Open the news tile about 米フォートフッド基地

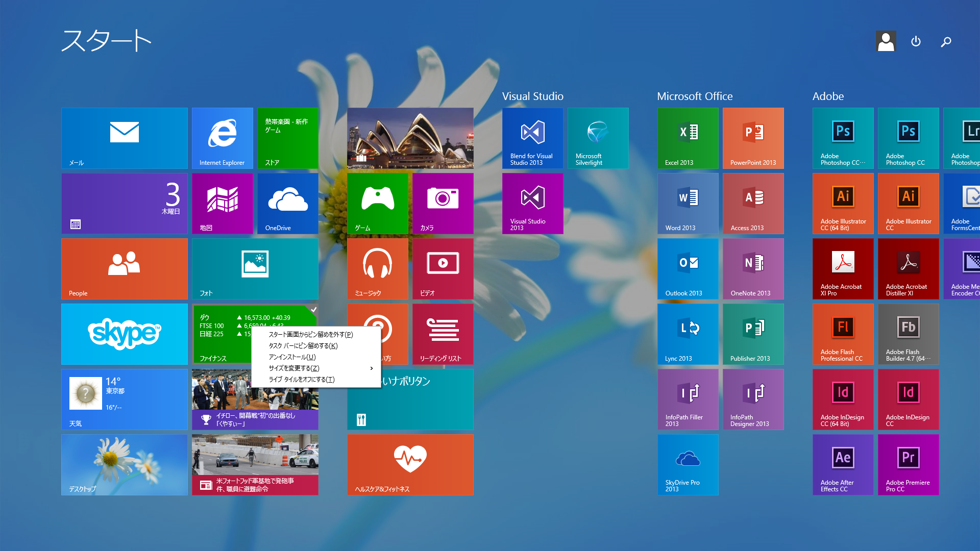(x=255, y=465)
